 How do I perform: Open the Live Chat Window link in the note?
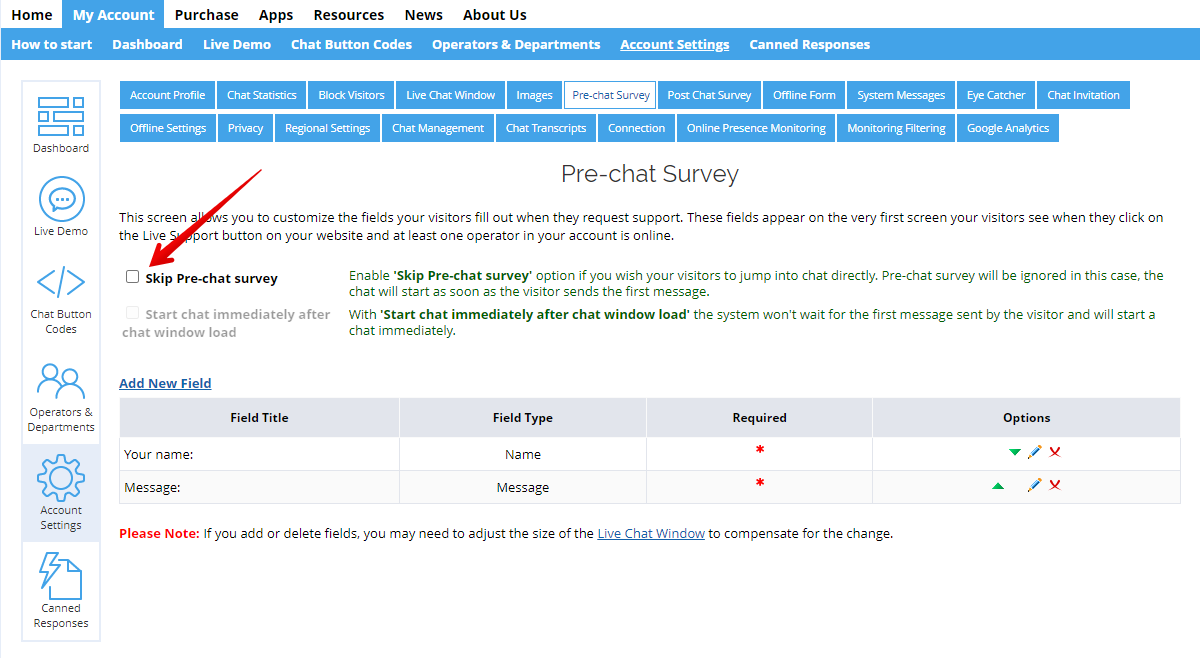click(651, 533)
